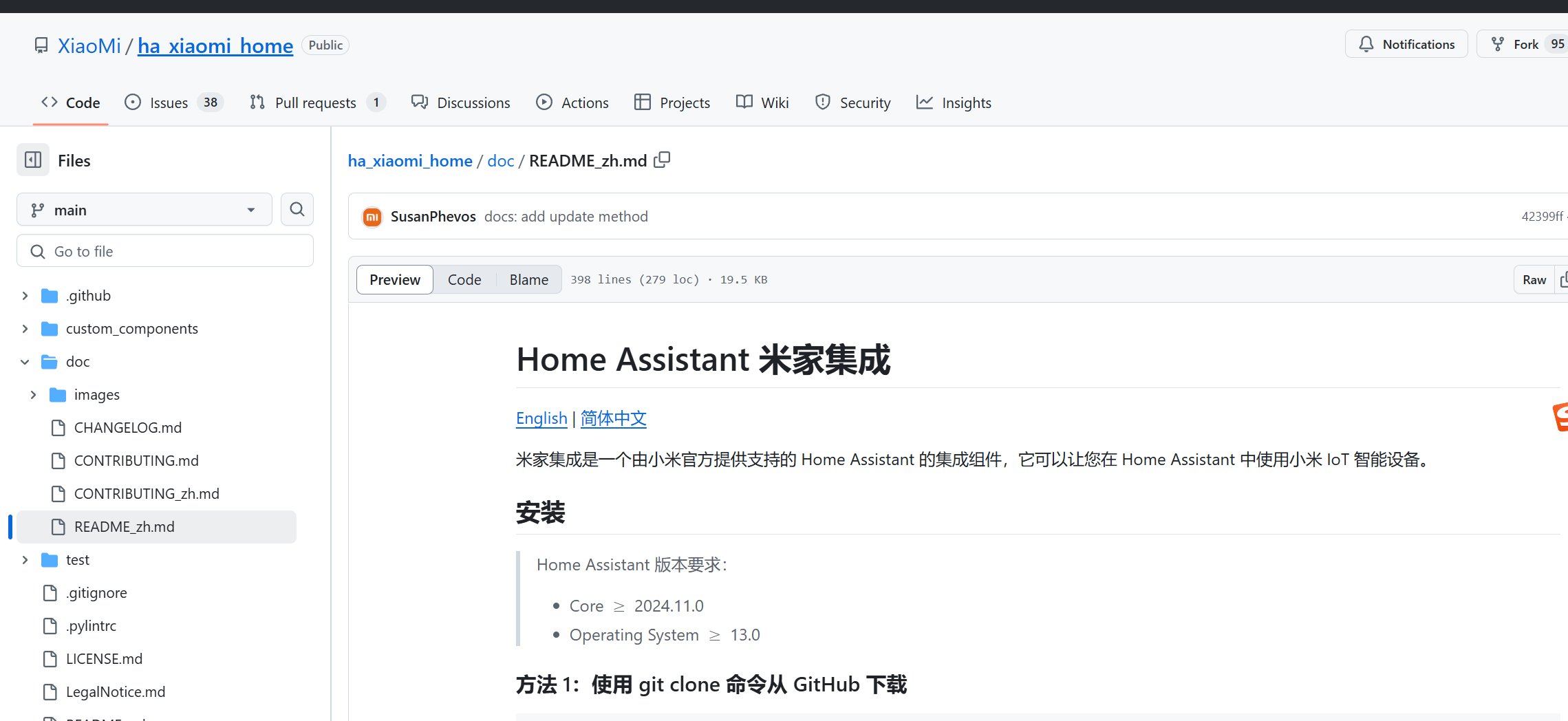Expand the test folder chevron

point(25,560)
